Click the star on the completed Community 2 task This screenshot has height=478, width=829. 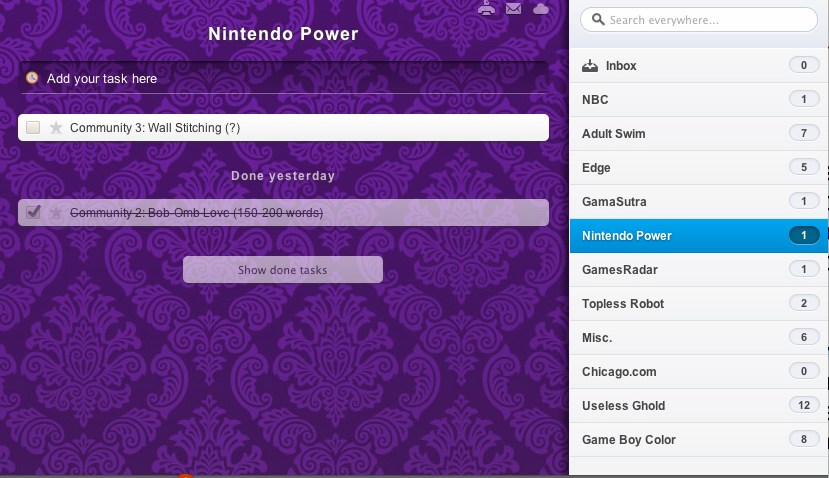(56, 213)
